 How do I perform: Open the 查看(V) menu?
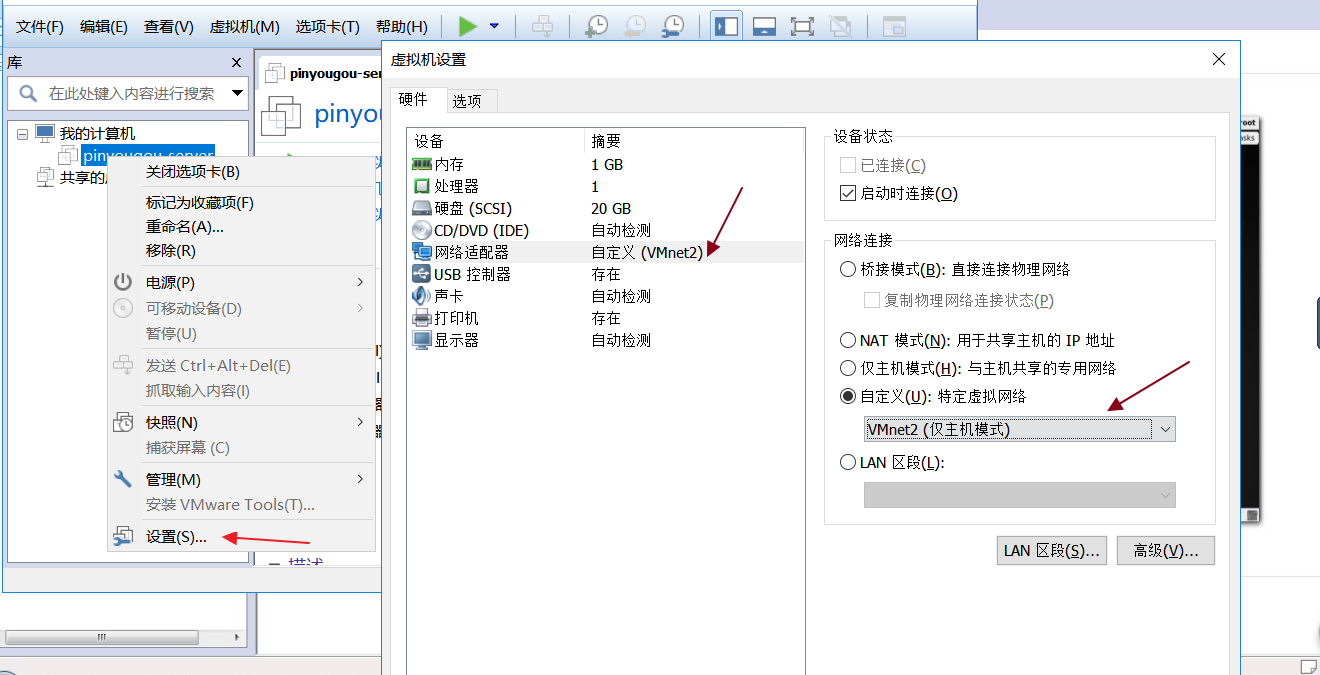pos(169,27)
